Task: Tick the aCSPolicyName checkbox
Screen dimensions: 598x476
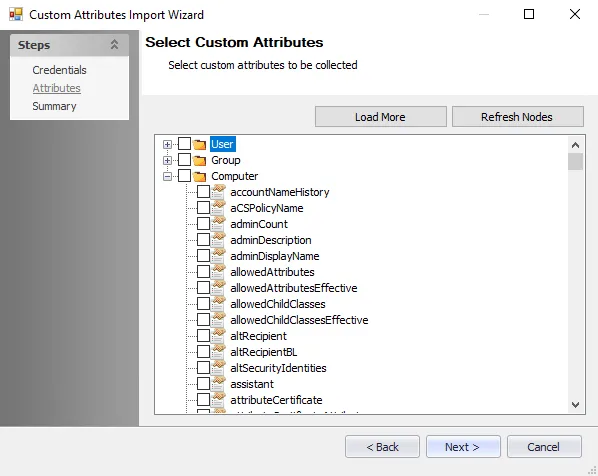Action: click(x=204, y=208)
